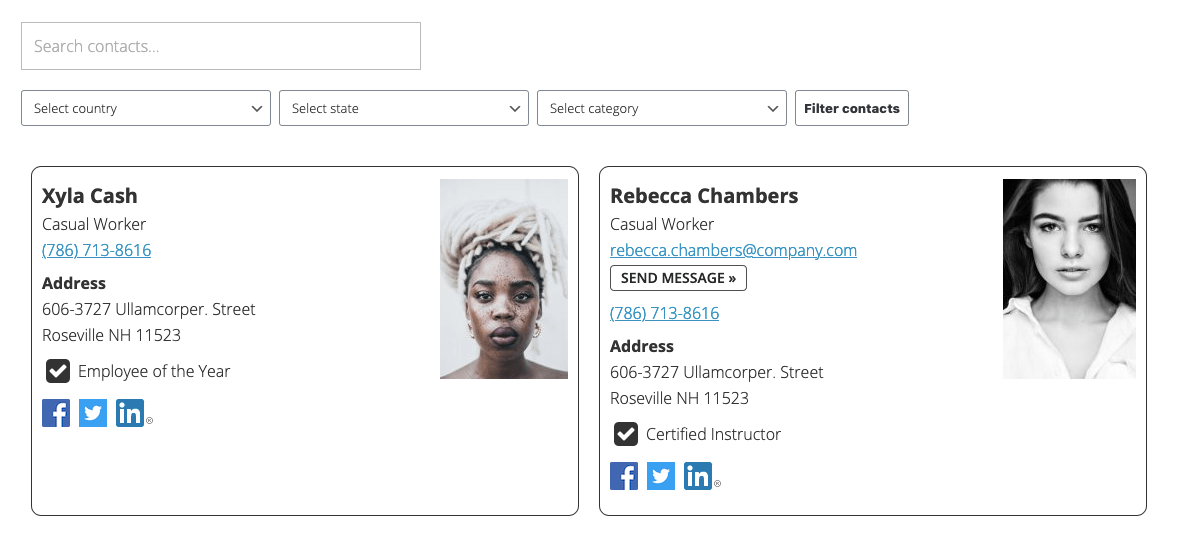This screenshot has height=534, width=1178.
Task: Click the SEND MESSAGE button
Action: [x=678, y=278]
